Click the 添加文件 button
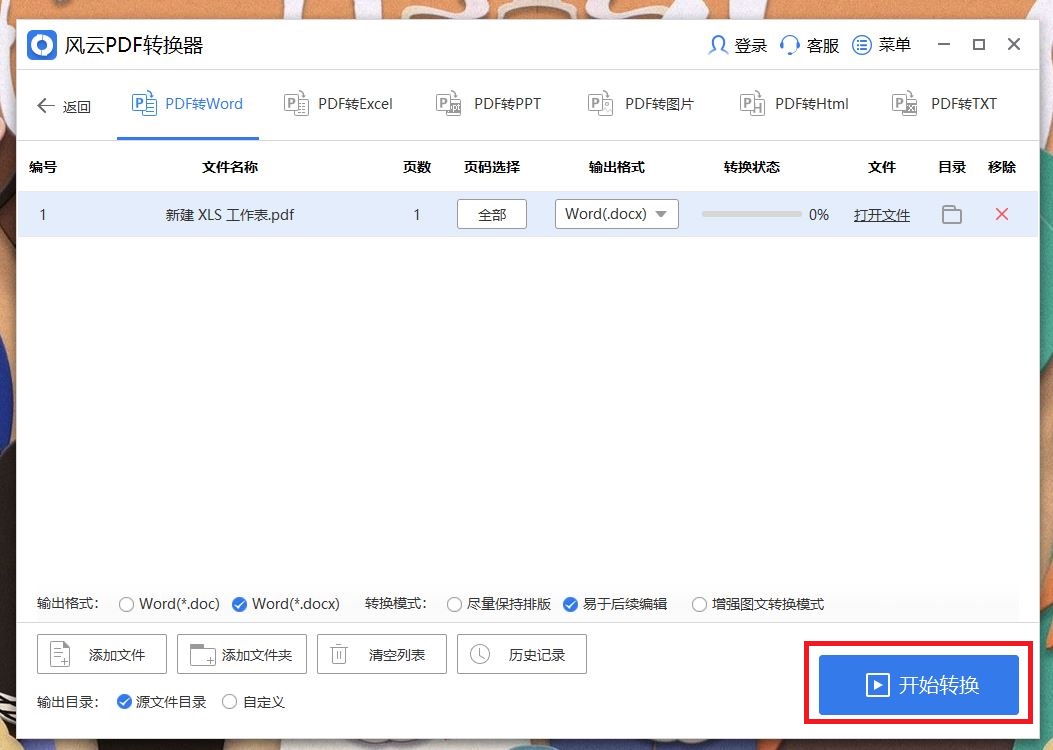The height and width of the screenshot is (750, 1053). pos(101,654)
